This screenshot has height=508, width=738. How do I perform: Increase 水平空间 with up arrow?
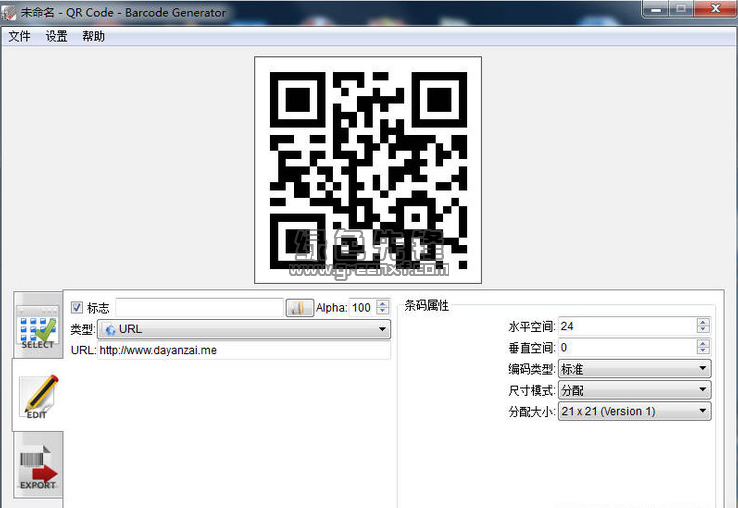(703, 322)
